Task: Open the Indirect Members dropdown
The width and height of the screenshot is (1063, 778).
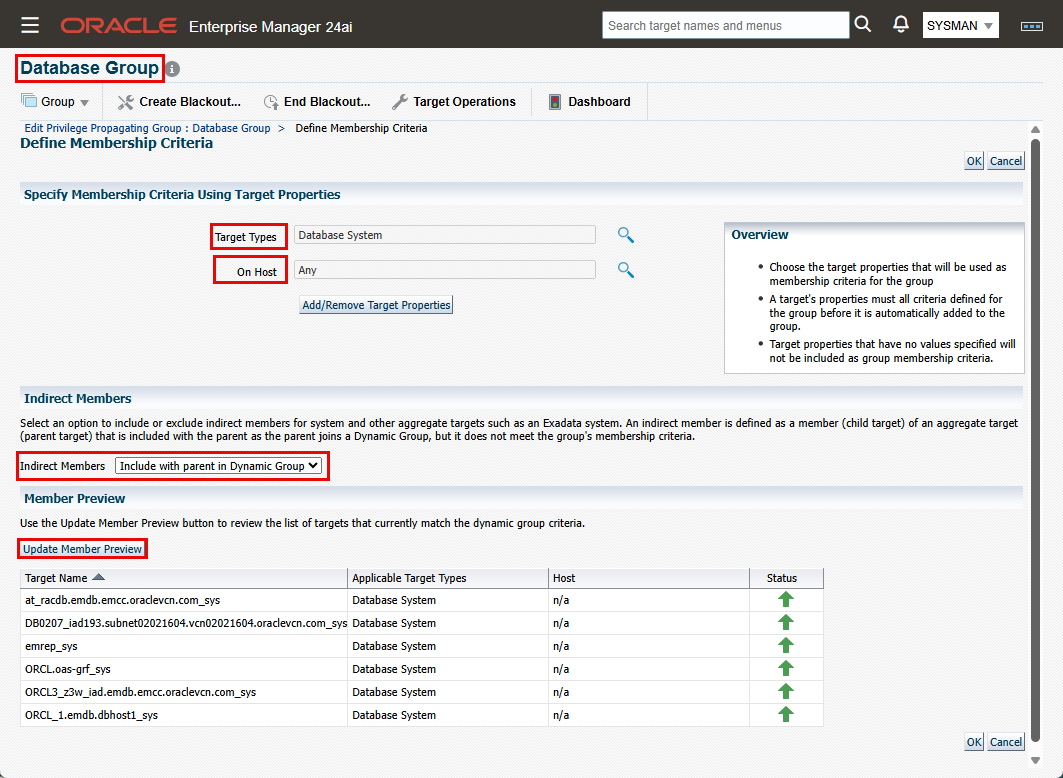Action: tap(218, 466)
